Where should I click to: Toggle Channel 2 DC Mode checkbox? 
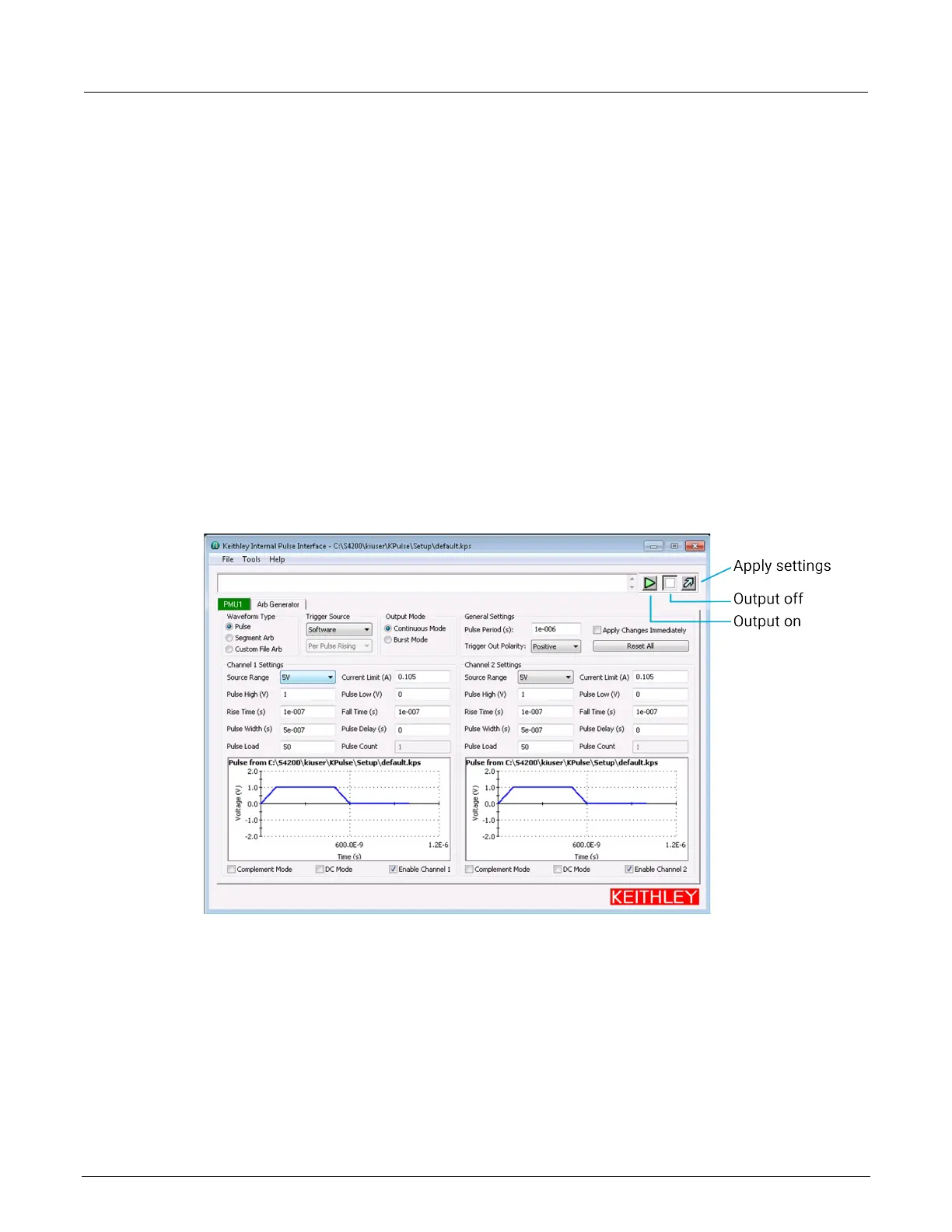(x=558, y=869)
